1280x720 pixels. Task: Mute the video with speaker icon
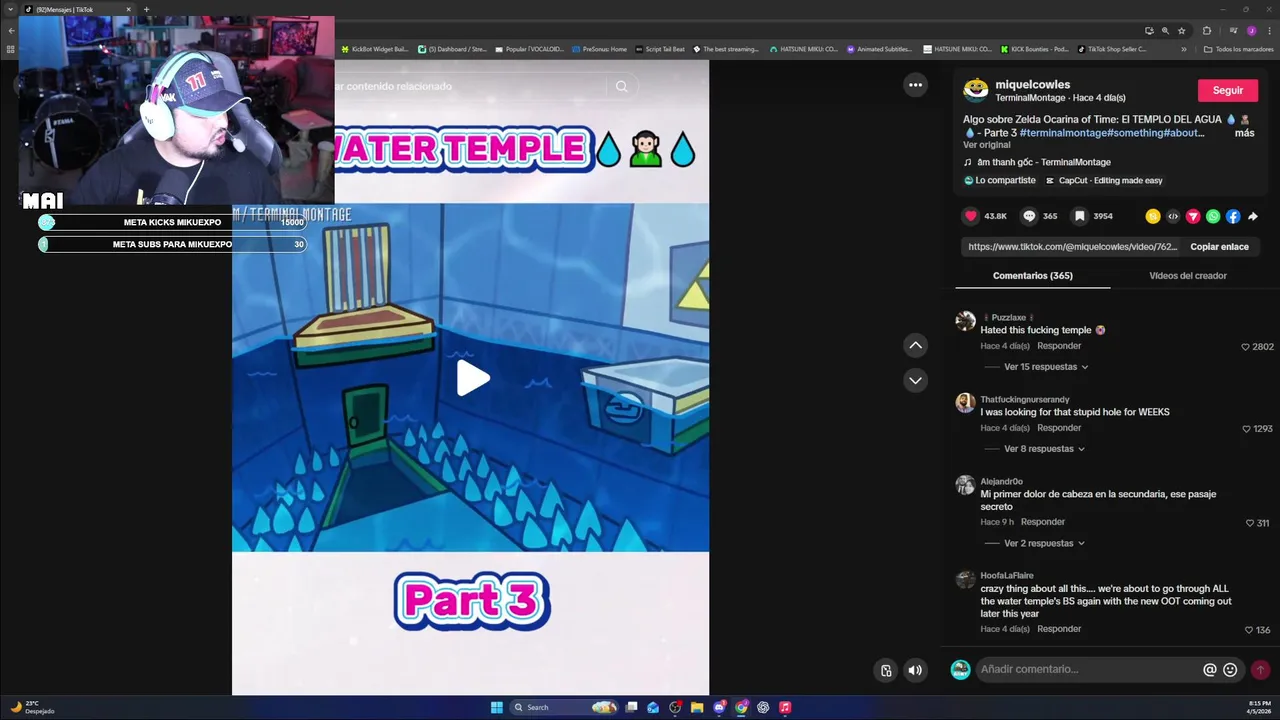coord(915,670)
